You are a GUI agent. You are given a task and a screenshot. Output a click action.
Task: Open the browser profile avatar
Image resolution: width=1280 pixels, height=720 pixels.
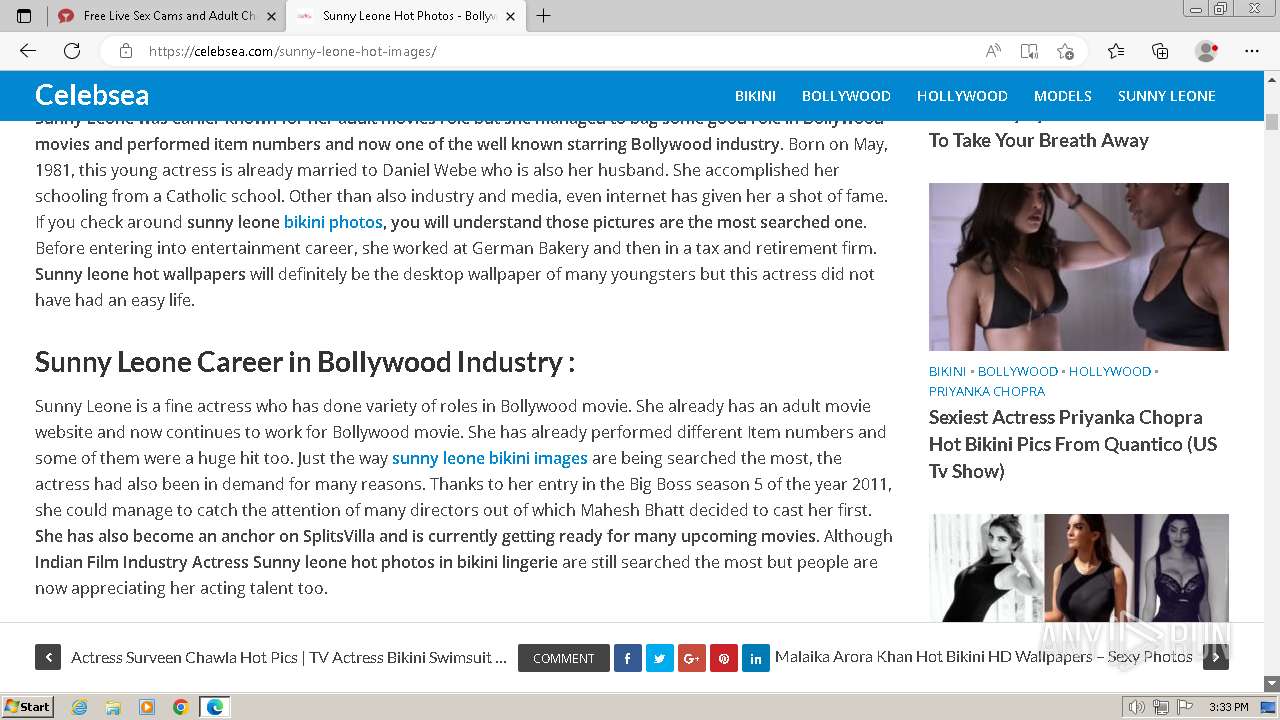(x=1206, y=51)
